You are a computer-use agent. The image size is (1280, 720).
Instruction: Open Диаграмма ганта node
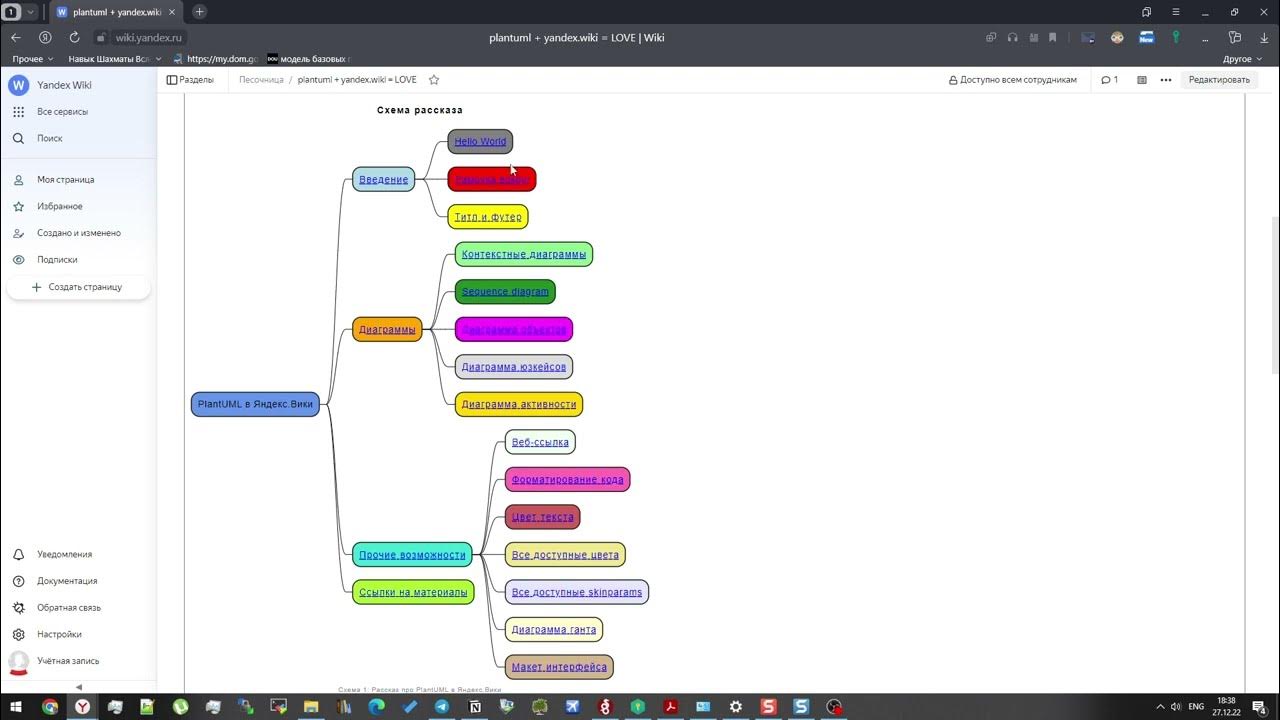pyautogui.click(x=554, y=630)
